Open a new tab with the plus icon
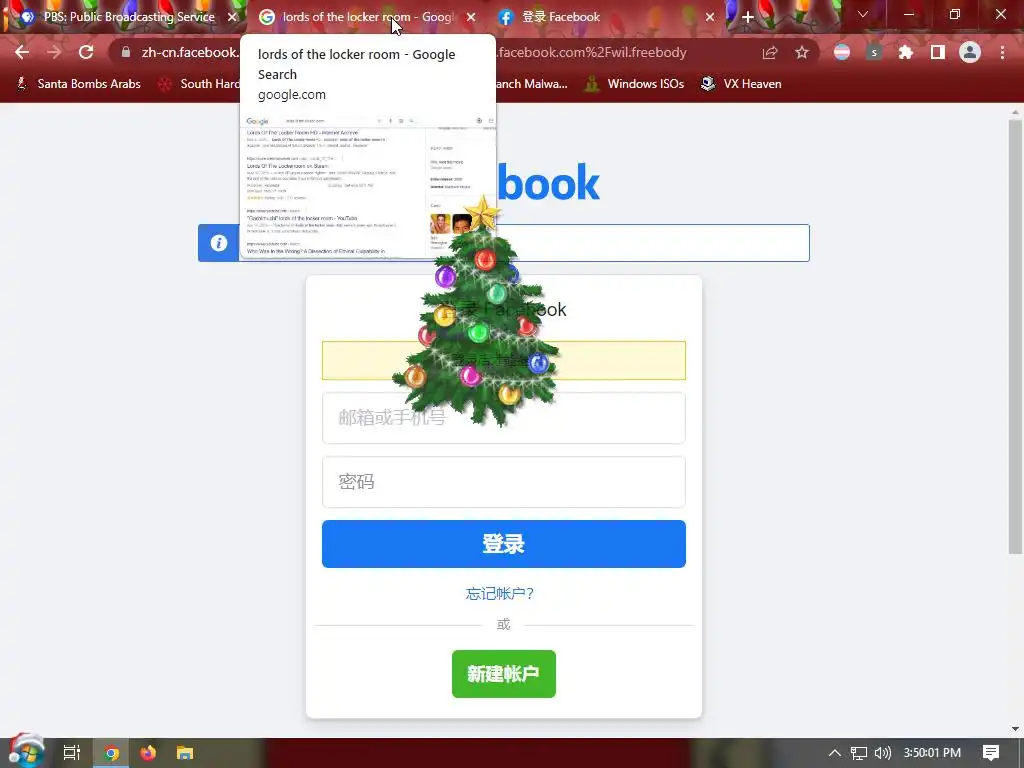 click(748, 17)
